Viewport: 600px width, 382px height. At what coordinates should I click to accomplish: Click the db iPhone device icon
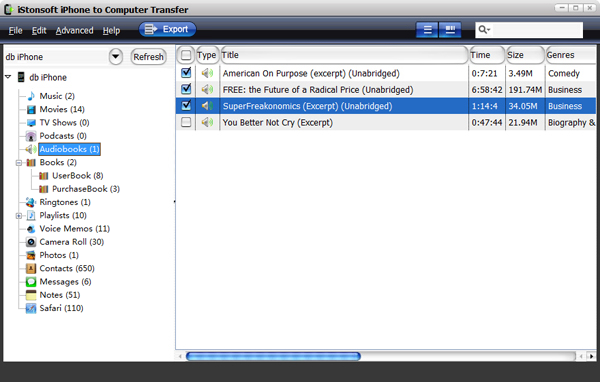tap(21, 77)
